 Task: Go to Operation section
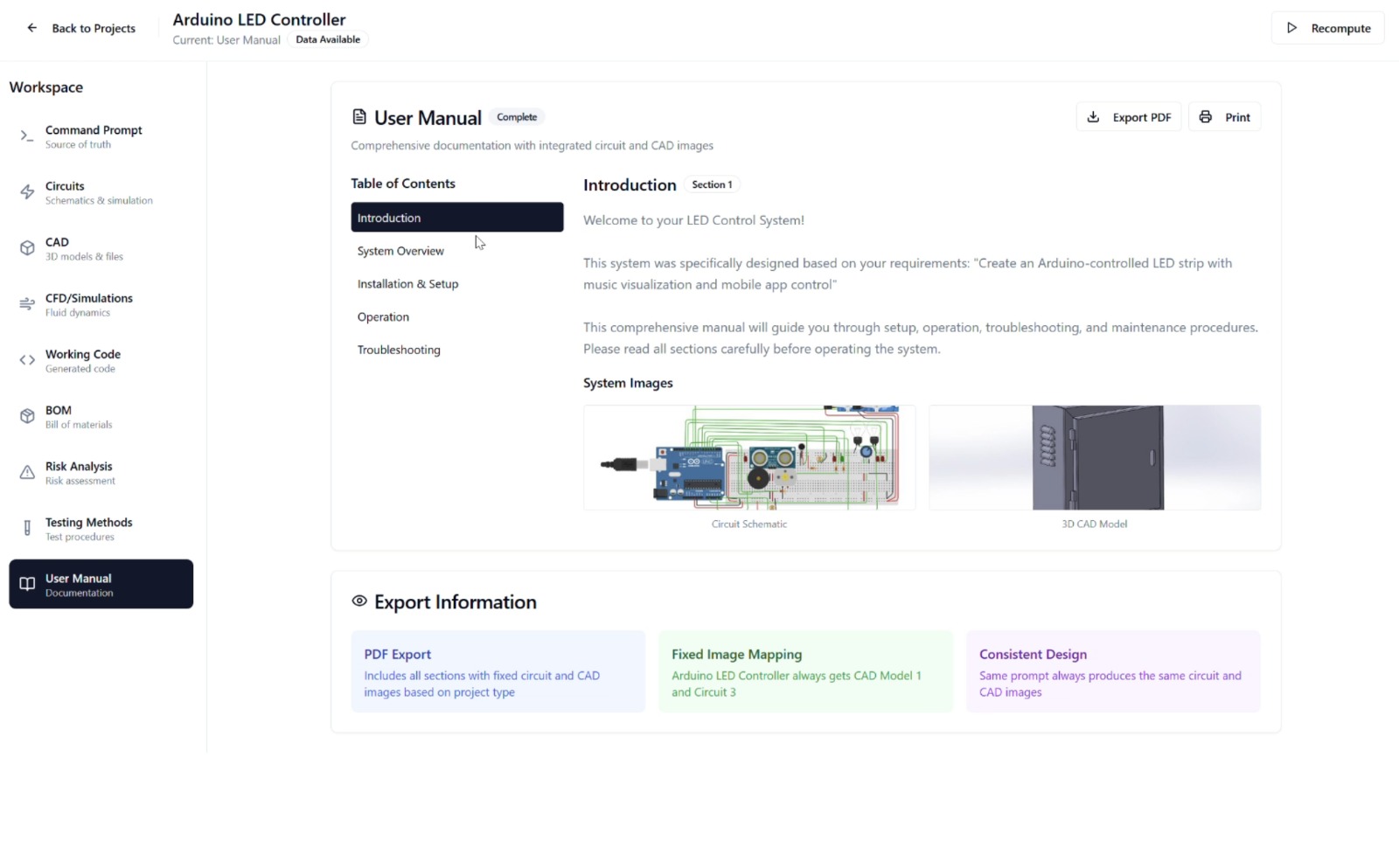[457, 317]
